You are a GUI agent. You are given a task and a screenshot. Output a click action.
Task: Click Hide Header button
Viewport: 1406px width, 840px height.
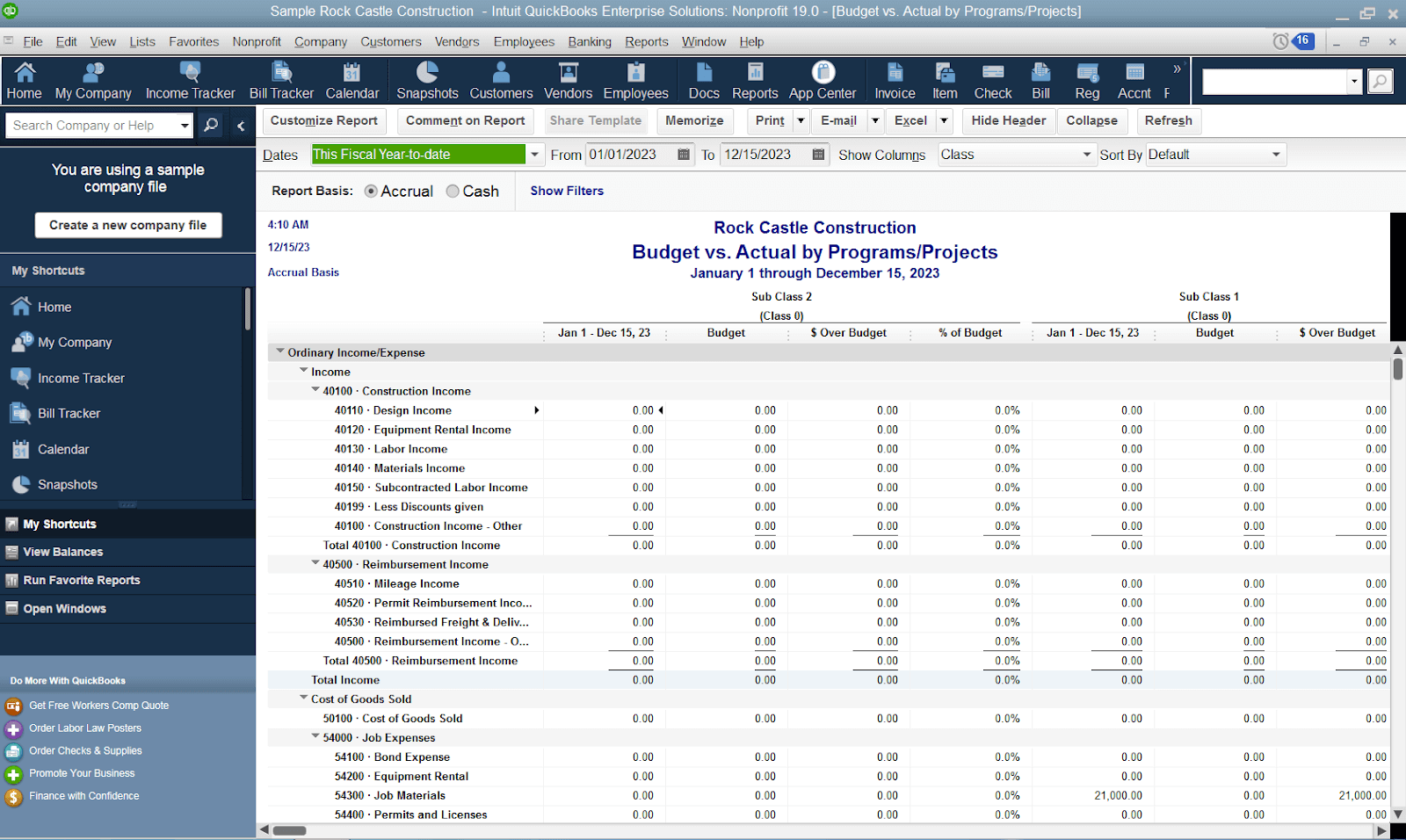click(1009, 120)
